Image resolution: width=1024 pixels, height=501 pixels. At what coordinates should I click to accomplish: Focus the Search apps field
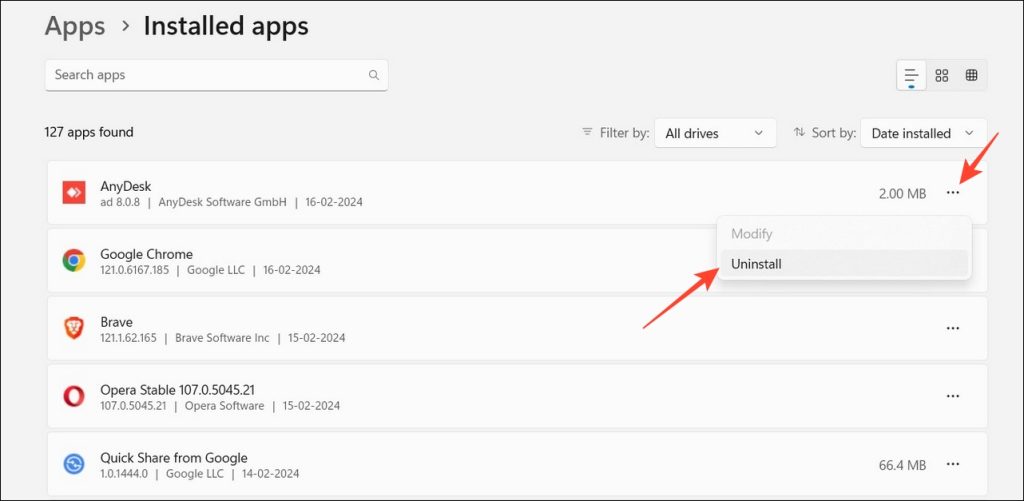217,75
